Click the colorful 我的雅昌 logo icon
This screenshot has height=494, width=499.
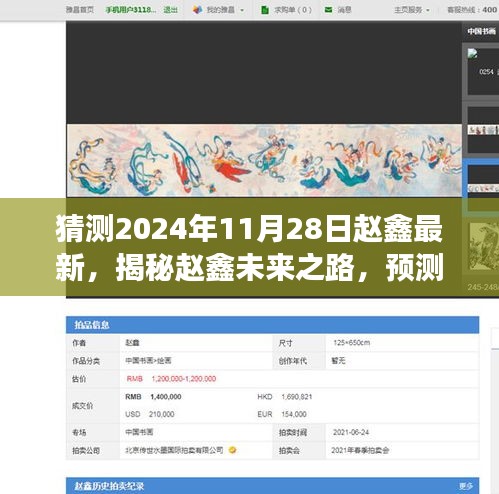tap(197, 10)
